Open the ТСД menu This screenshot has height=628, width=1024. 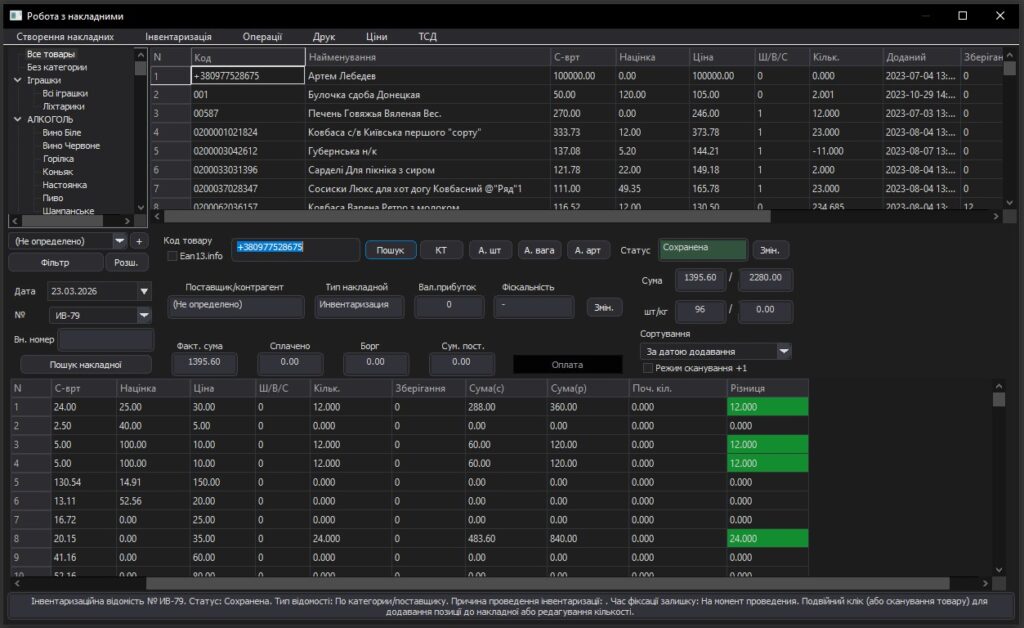pyautogui.click(x=427, y=37)
